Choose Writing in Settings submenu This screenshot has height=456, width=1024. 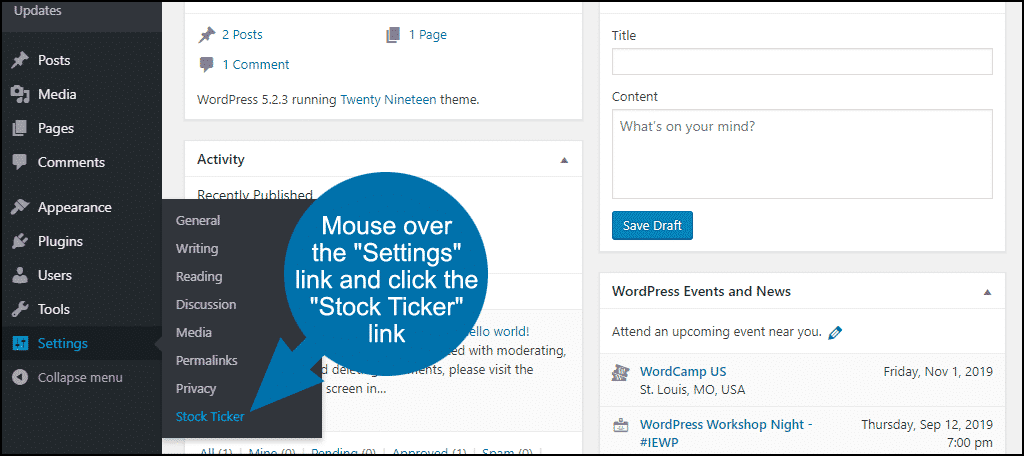197,248
